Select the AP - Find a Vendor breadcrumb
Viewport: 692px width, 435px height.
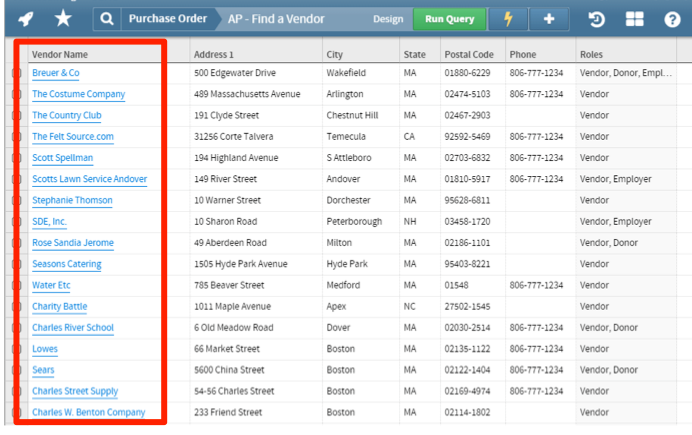(x=276, y=19)
